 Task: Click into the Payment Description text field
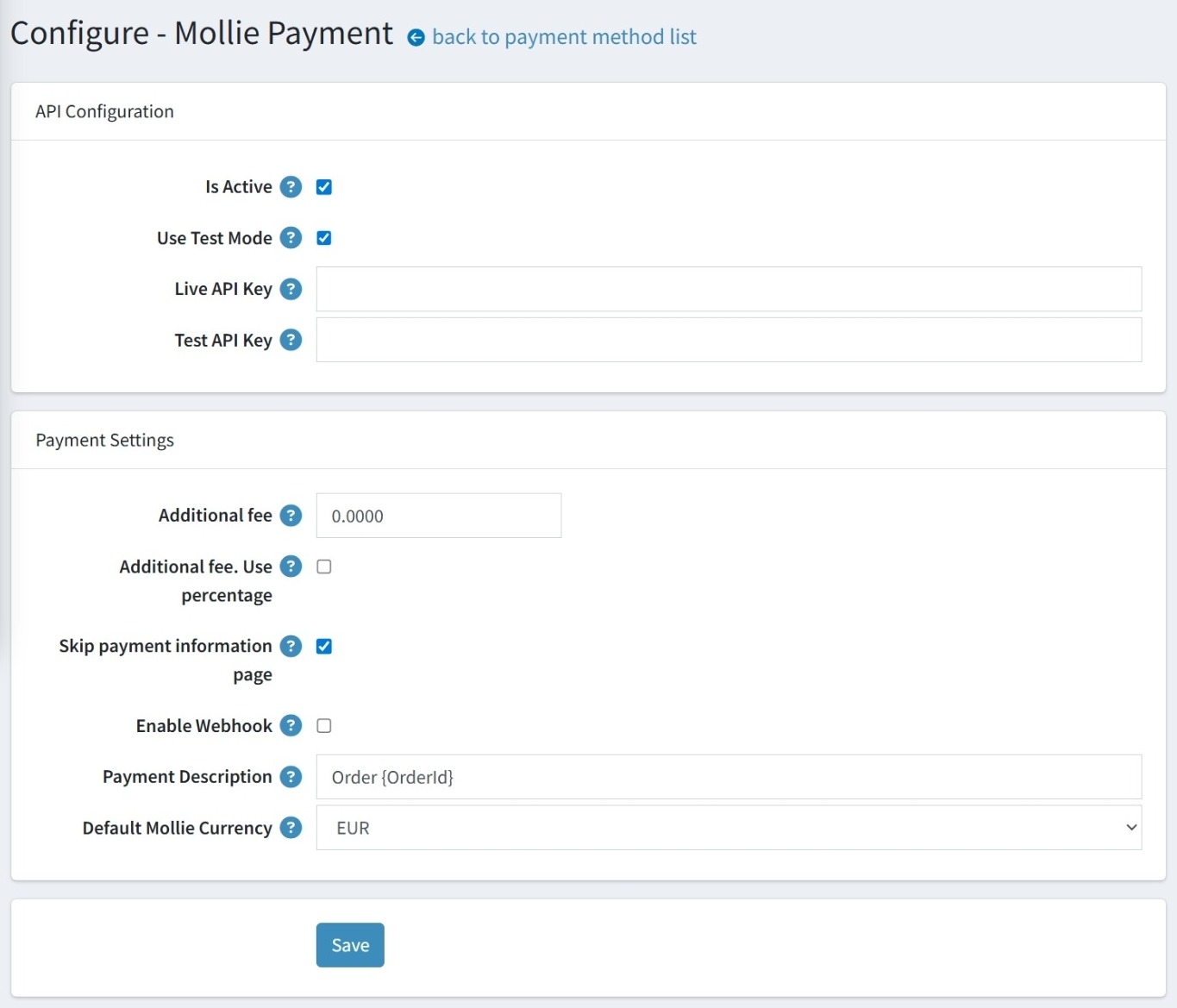729,777
